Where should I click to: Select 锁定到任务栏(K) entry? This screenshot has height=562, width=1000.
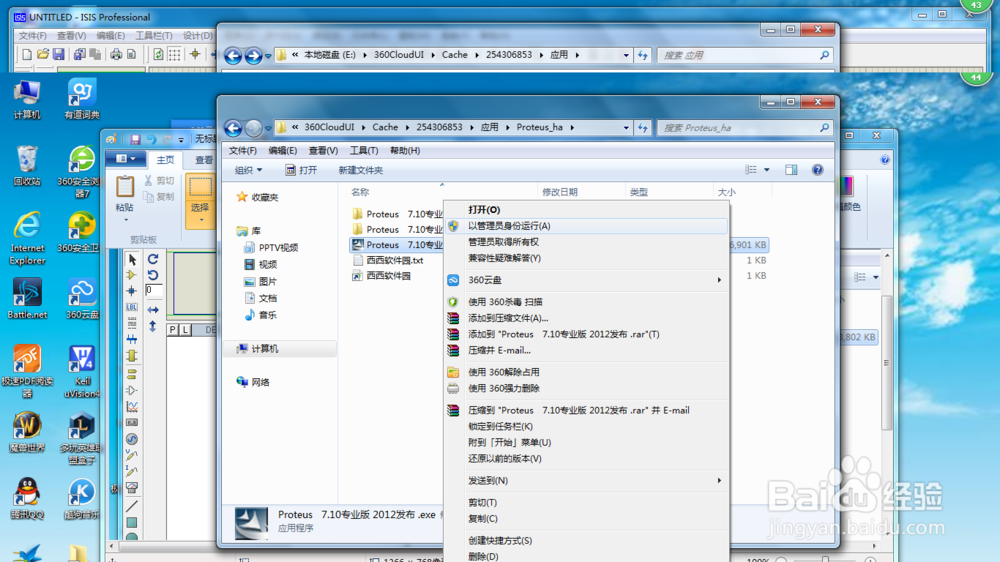coord(500,426)
